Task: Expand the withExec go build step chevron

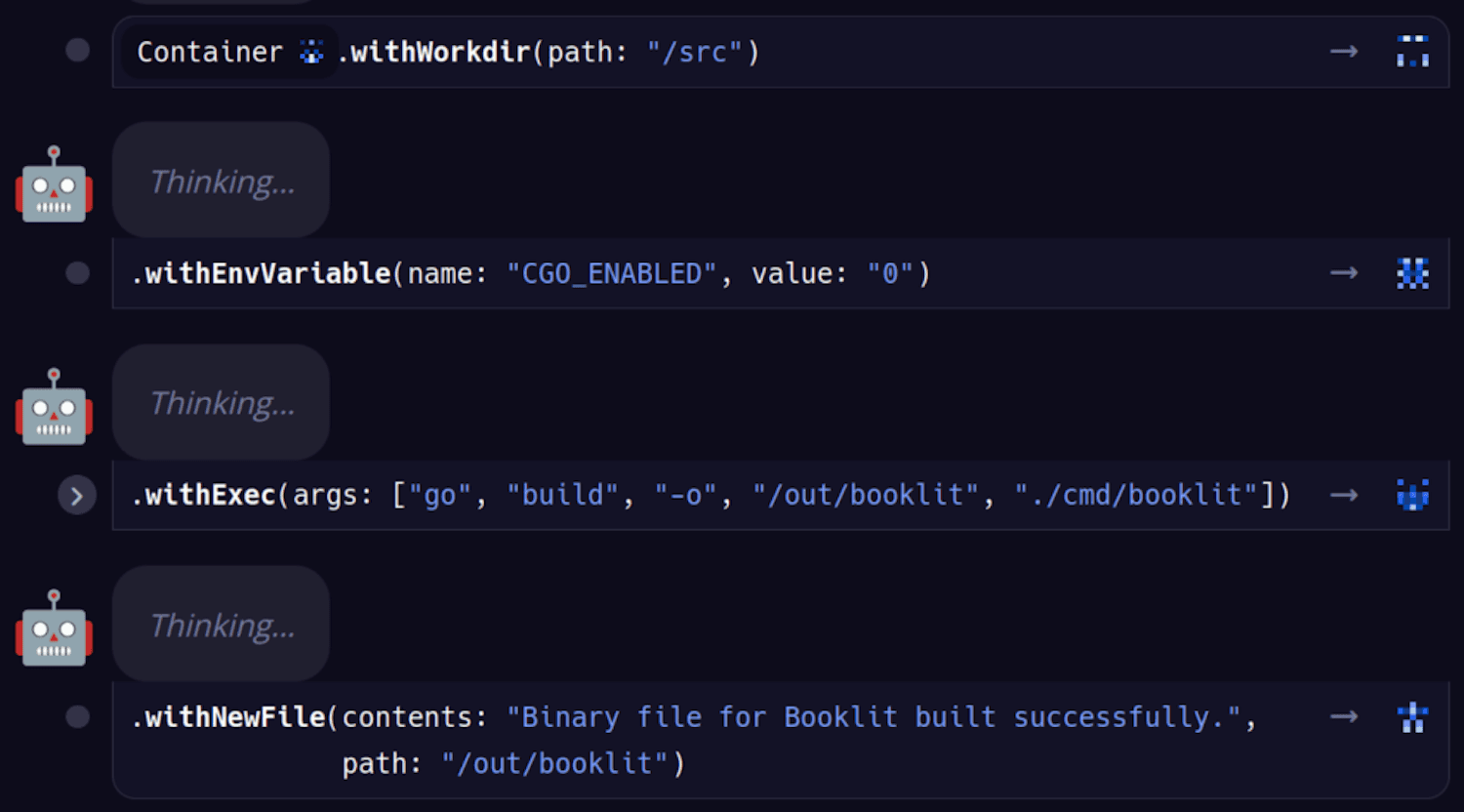Action: click(x=77, y=496)
